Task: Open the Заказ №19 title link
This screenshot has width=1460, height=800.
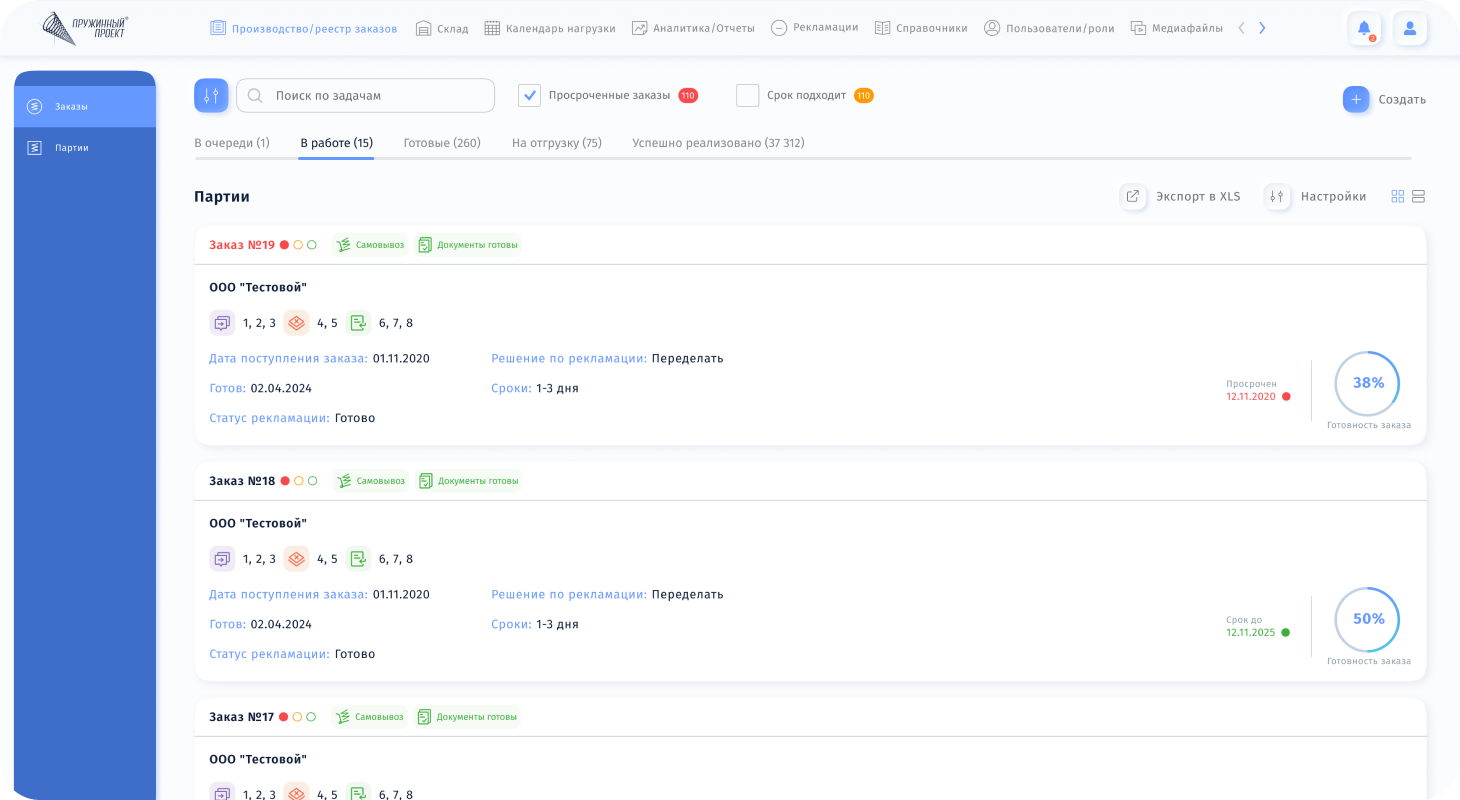Action: 242,245
